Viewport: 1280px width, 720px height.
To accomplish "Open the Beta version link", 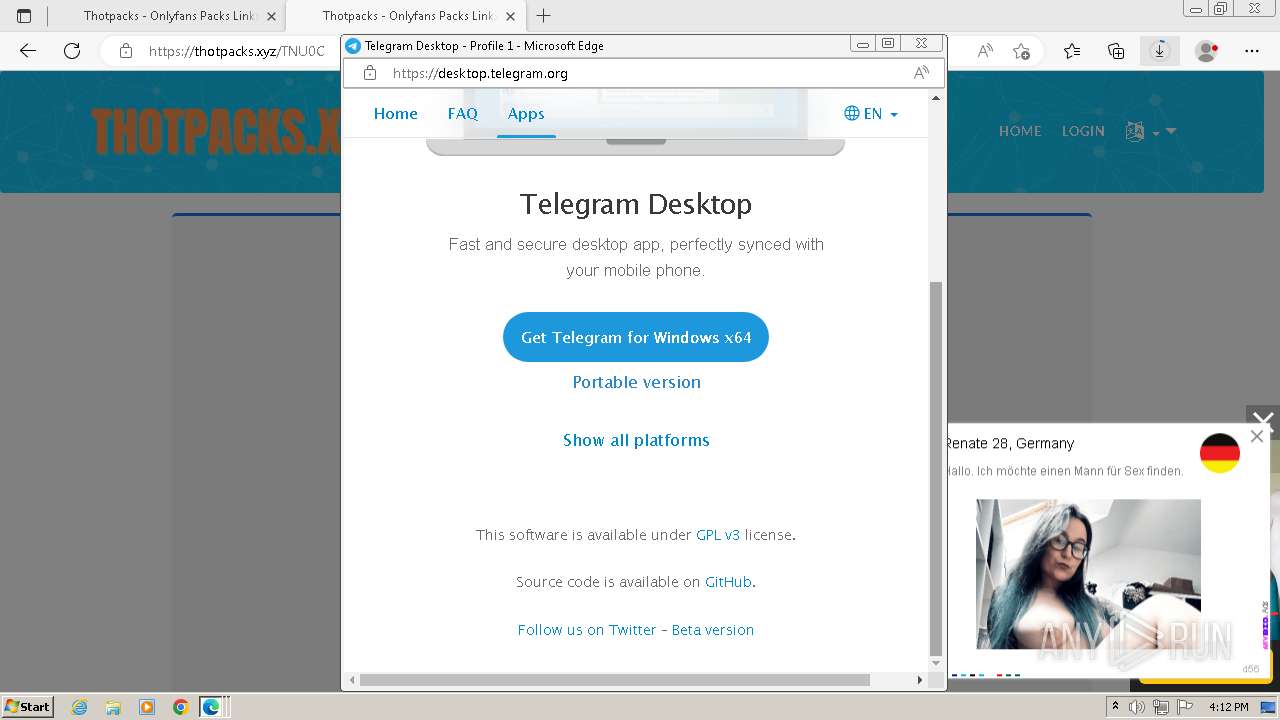I will coord(713,630).
